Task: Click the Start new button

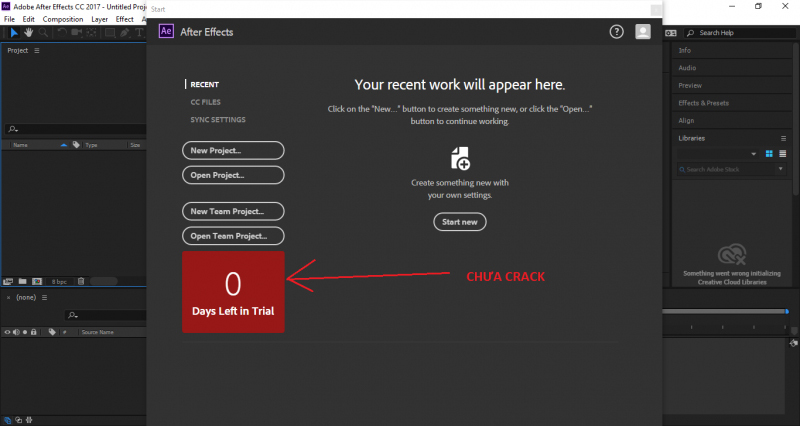Action: pos(460,222)
